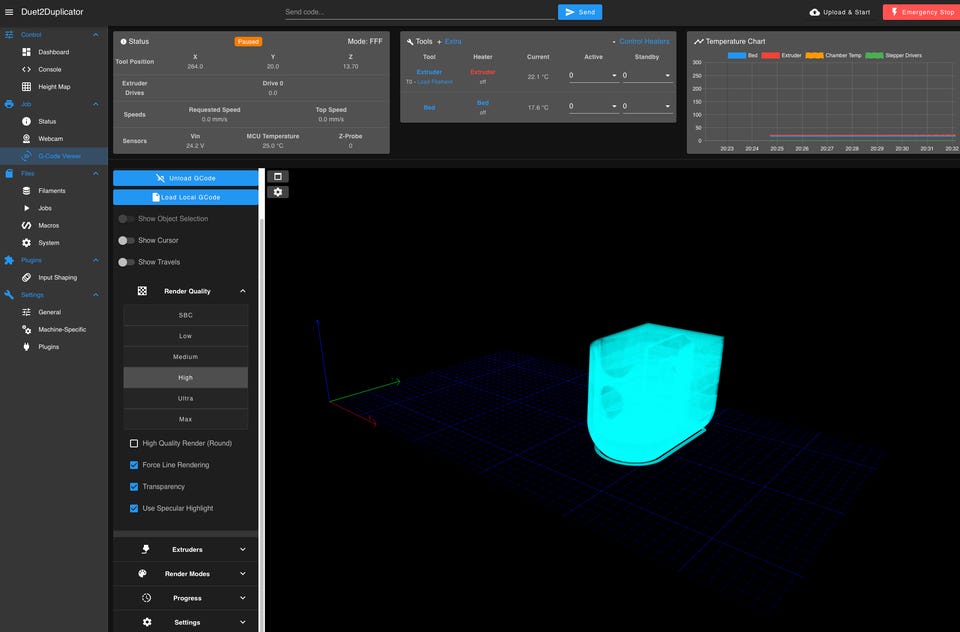960x632 pixels.
Task: Select Ultra render quality
Action: pos(185,398)
